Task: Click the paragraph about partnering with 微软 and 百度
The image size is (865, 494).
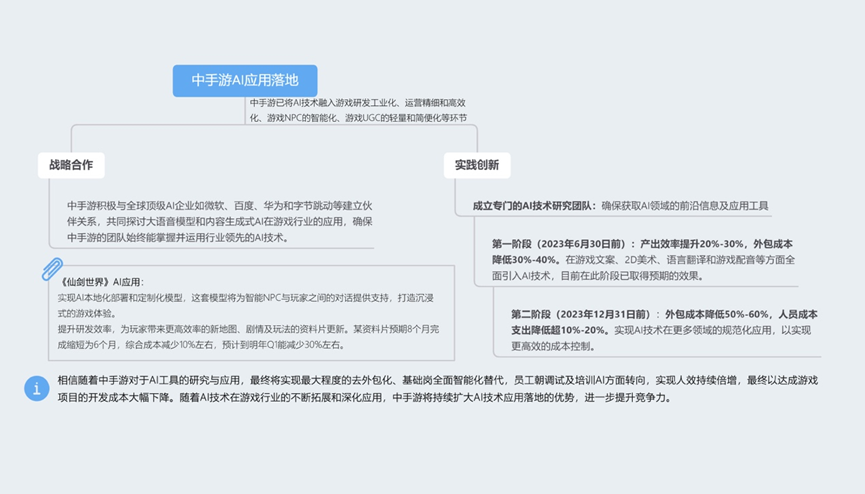Action: pyautogui.click(x=210, y=221)
